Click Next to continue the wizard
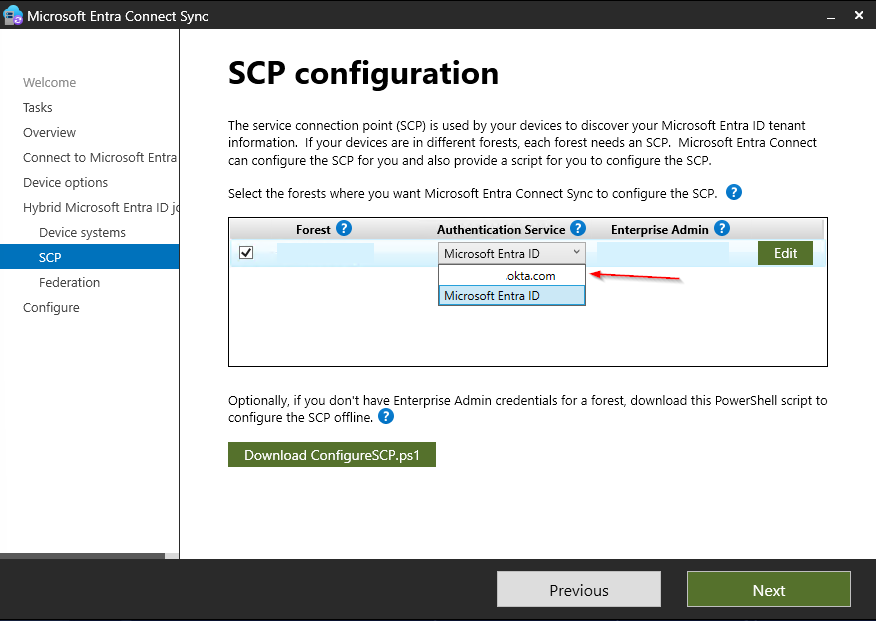Image resolution: width=876 pixels, height=621 pixels. tap(768, 589)
